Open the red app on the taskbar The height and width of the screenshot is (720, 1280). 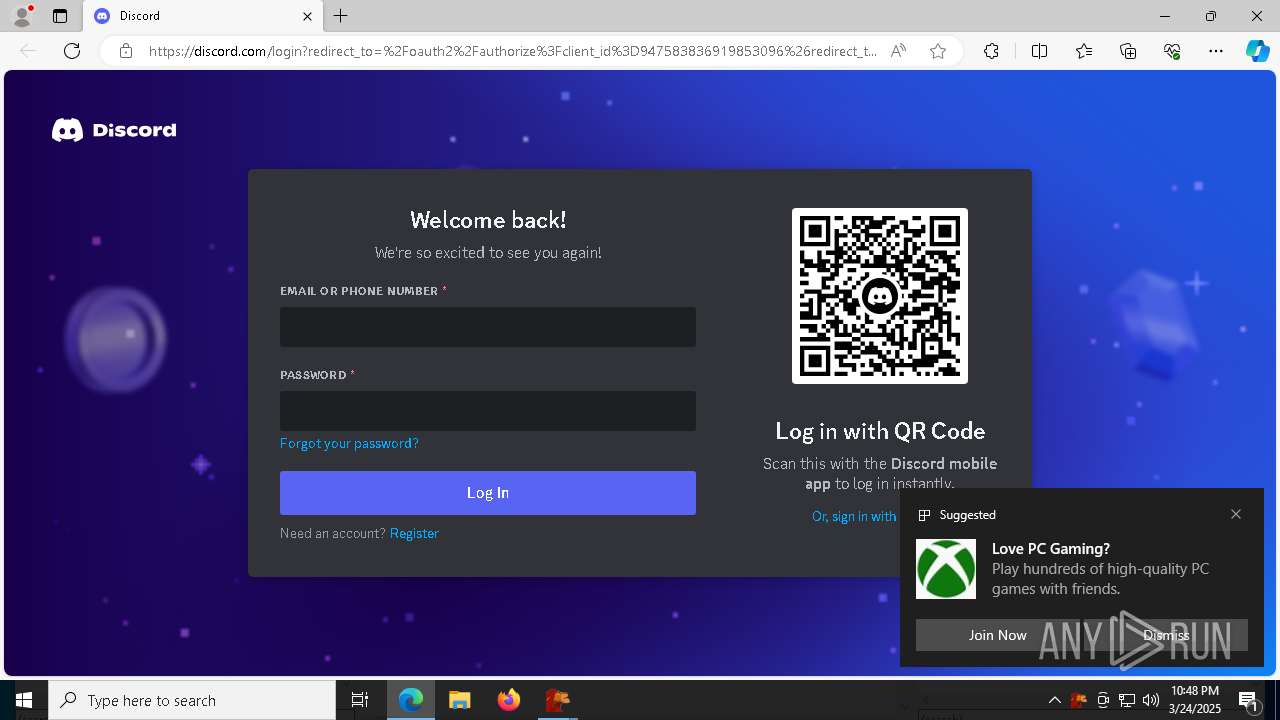(x=557, y=700)
